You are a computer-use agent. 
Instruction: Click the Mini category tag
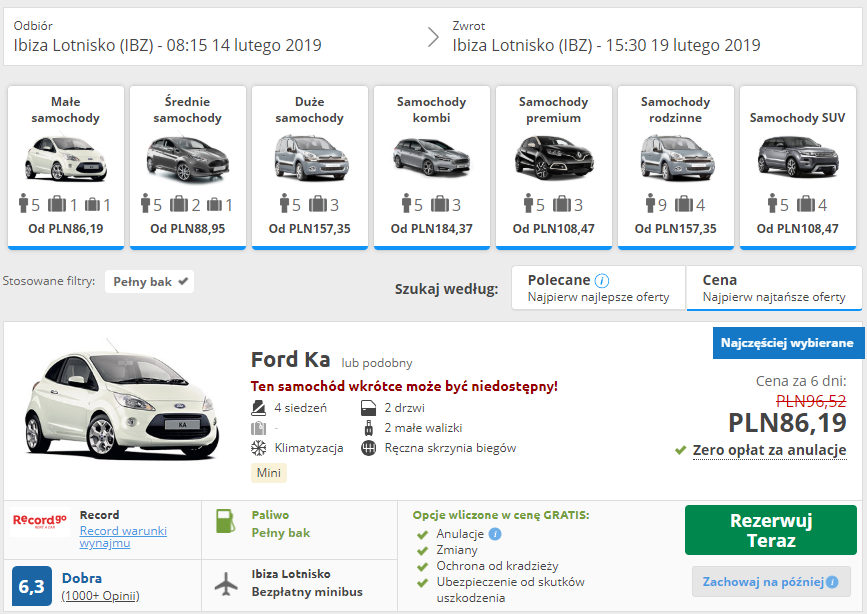point(269,473)
